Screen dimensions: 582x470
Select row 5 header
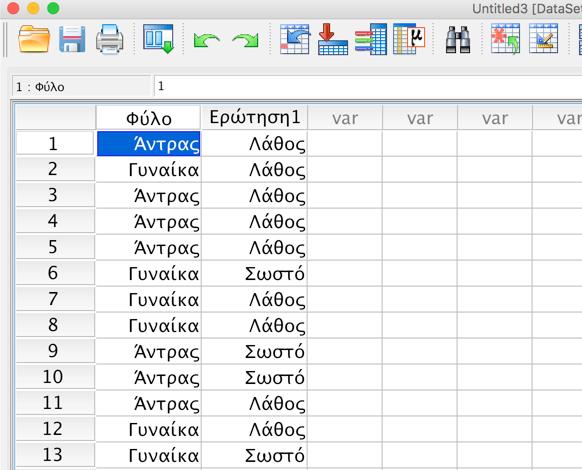coord(55,247)
